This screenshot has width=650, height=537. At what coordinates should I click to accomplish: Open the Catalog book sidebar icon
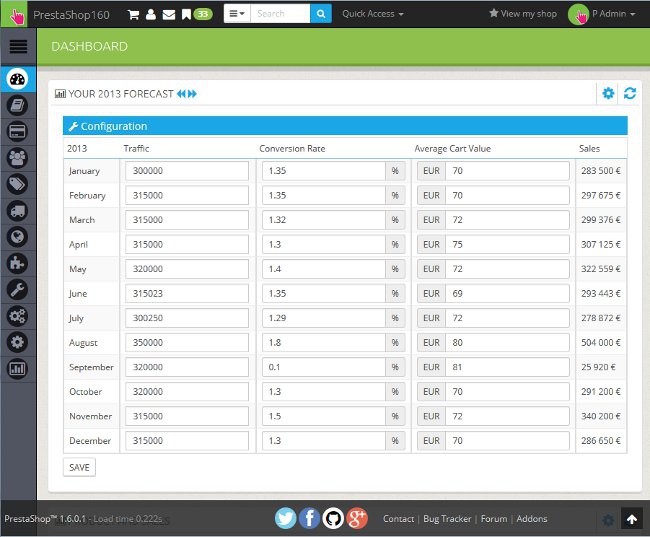(x=17, y=105)
